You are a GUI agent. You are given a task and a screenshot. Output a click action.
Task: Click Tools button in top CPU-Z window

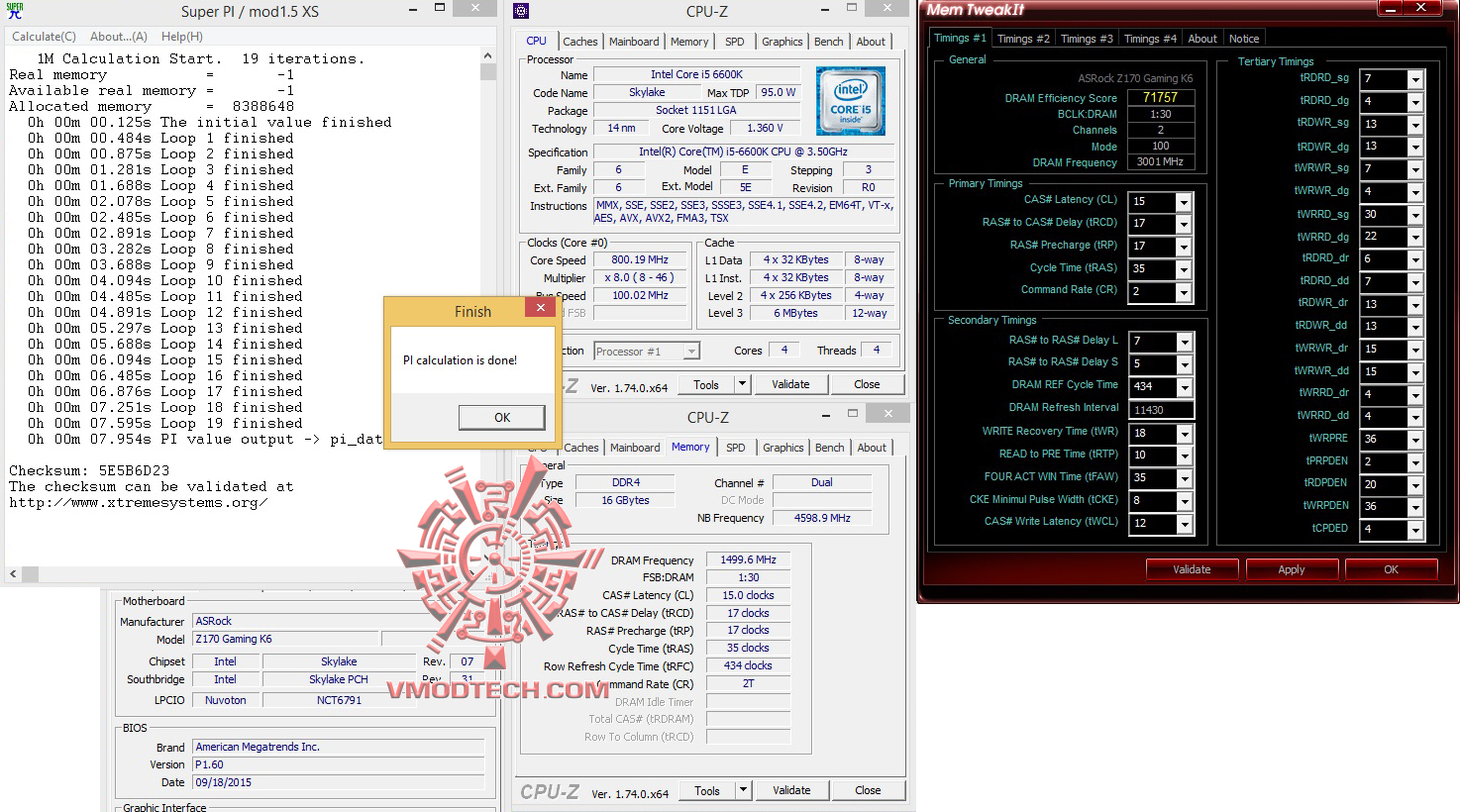(706, 384)
